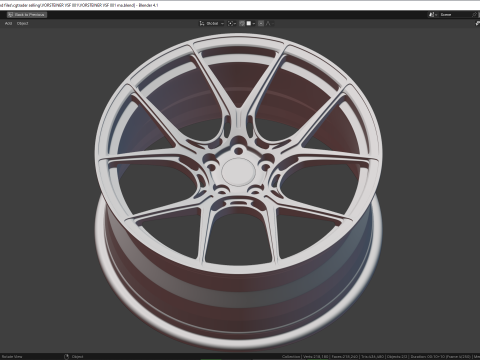Click the Verts count in status bar
The width and height of the screenshot is (480, 360).
pyautogui.click(x=316, y=357)
